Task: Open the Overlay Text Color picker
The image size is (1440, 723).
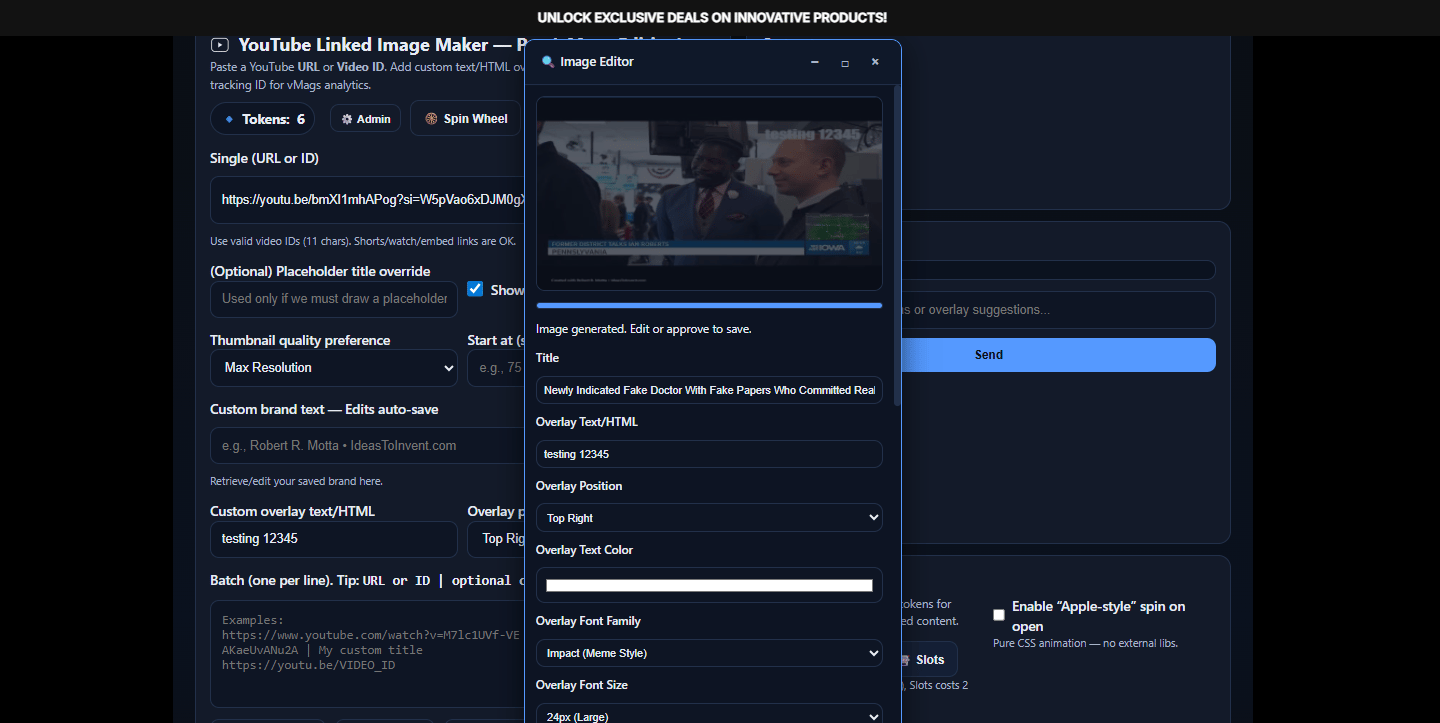Action: (x=709, y=585)
